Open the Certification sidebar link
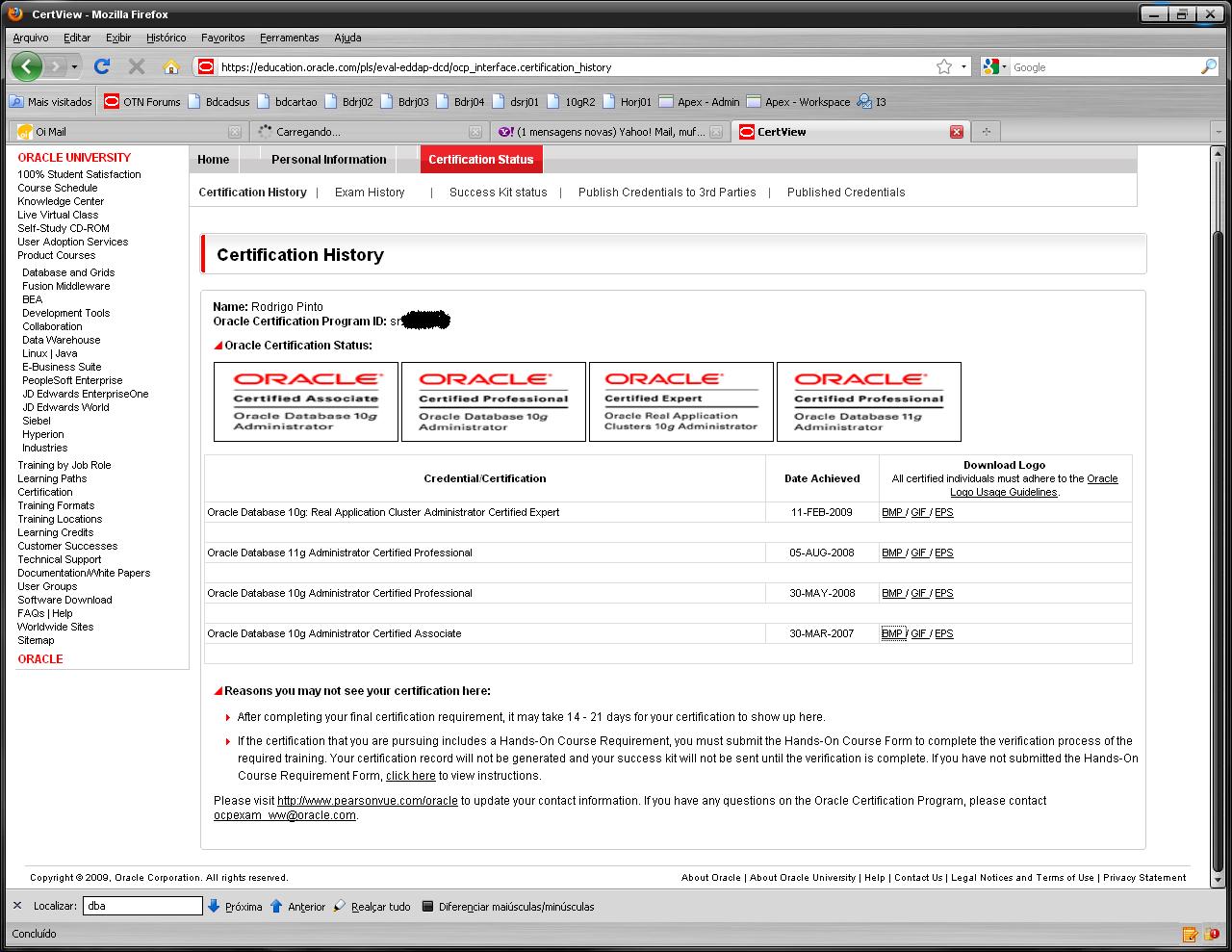This screenshot has height=952, width=1232. pos(45,492)
